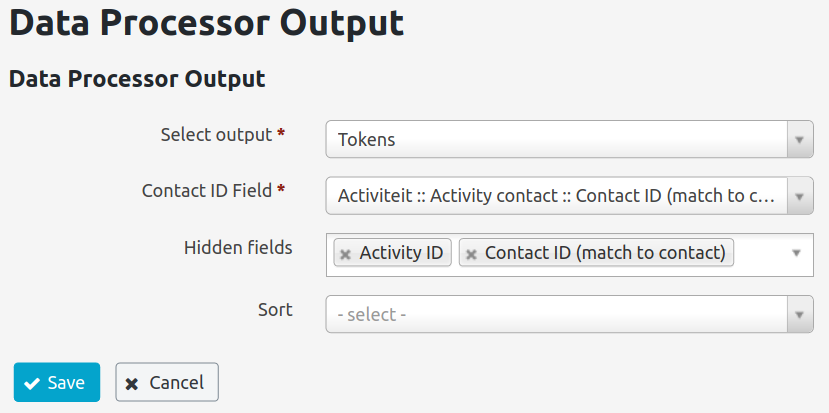Screen dimensions: 829x413
Task: Select the Activity ID tag text
Action: (x=401, y=253)
